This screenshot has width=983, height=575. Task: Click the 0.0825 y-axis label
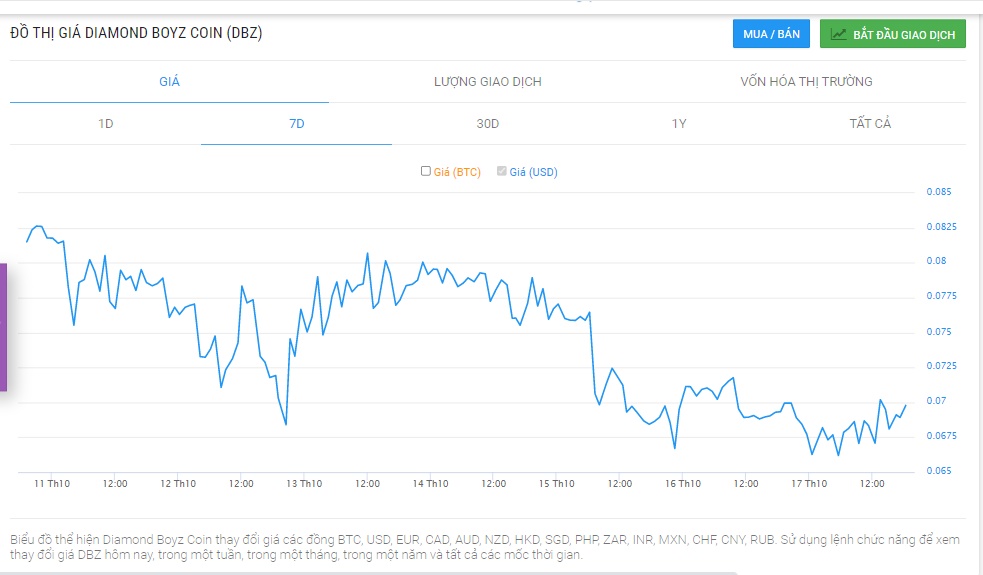coord(941,226)
